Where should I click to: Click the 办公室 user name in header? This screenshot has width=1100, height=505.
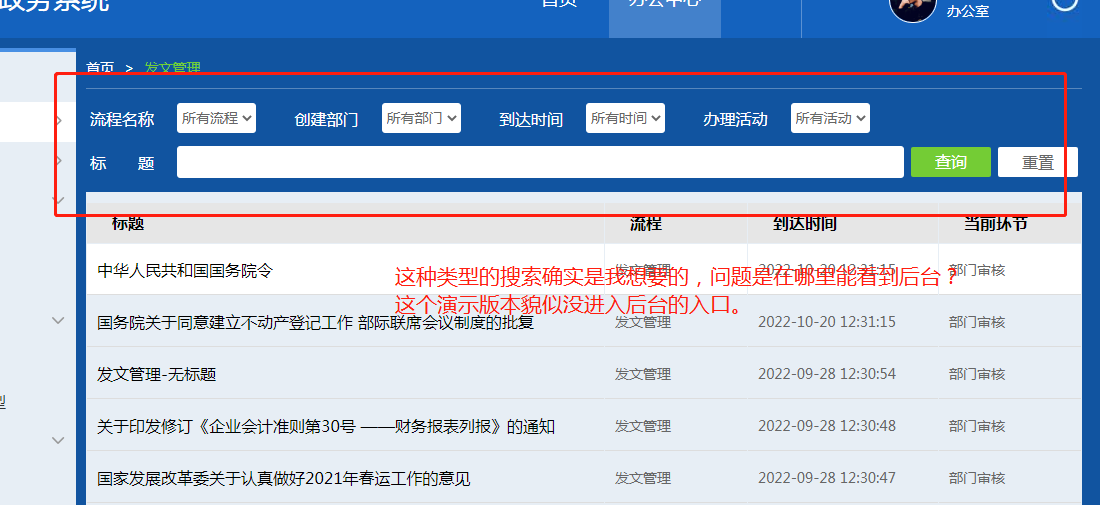pos(967,11)
